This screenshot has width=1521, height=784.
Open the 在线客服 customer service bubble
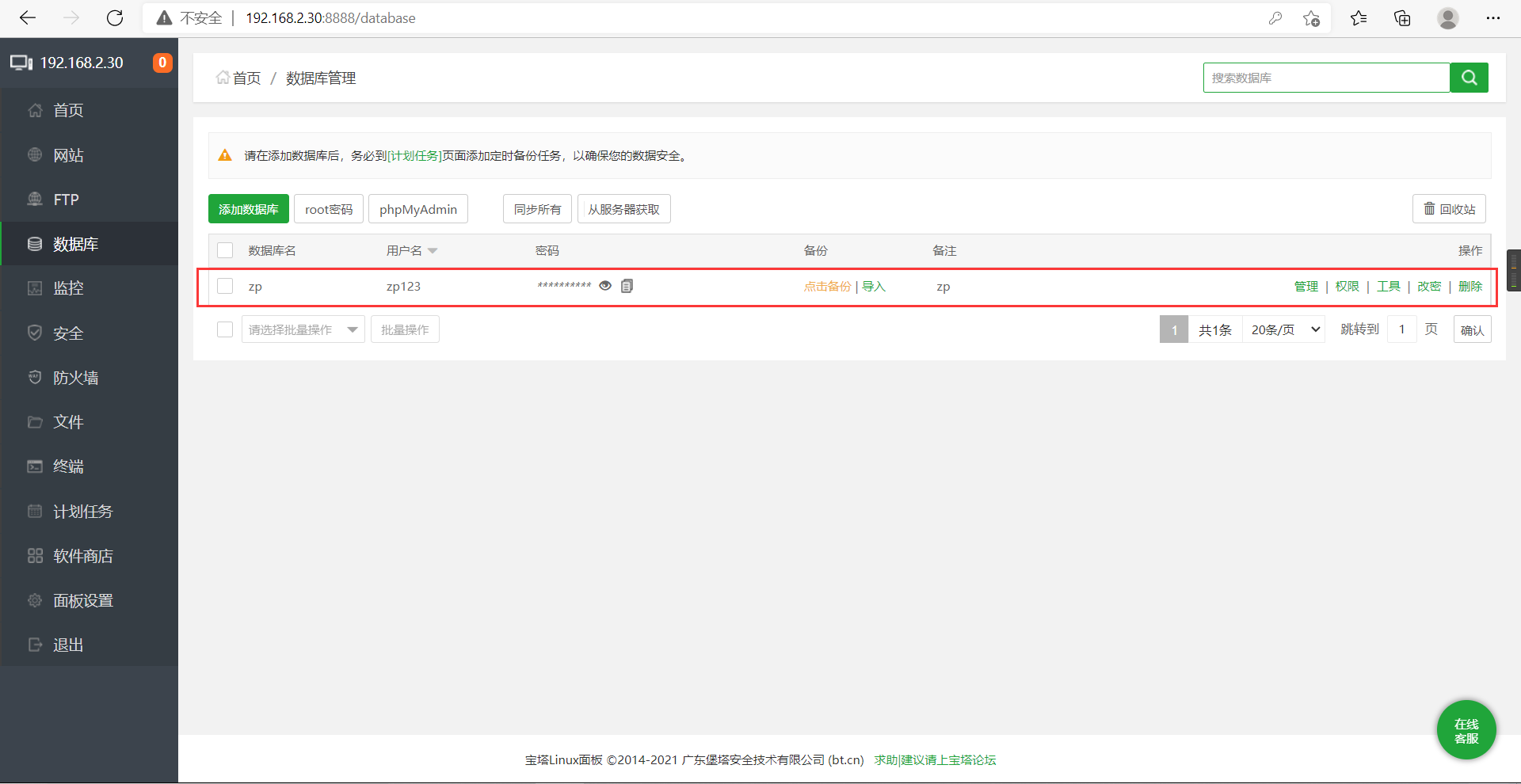pos(1466,729)
